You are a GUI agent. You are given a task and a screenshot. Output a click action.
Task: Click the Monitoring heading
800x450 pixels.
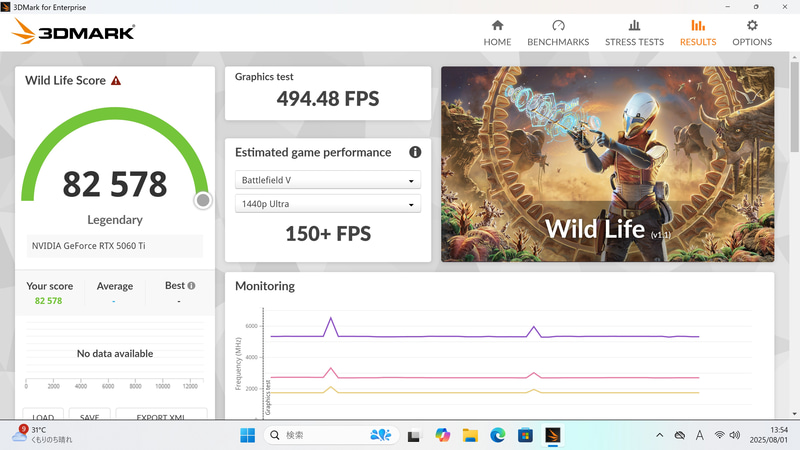click(x=265, y=286)
